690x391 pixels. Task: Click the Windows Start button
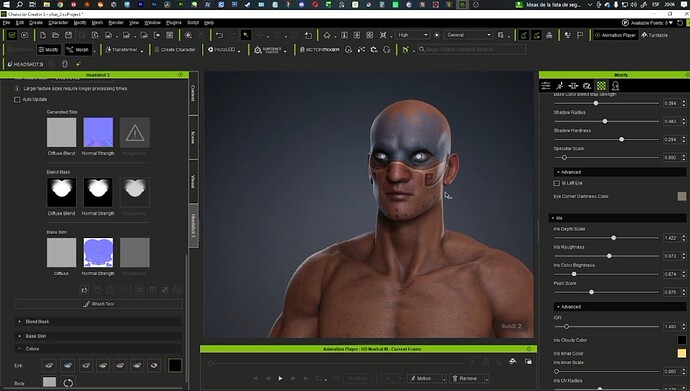pos(6,4)
